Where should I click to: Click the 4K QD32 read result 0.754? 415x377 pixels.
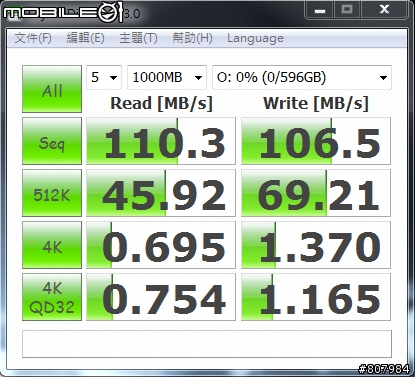pos(161,297)
